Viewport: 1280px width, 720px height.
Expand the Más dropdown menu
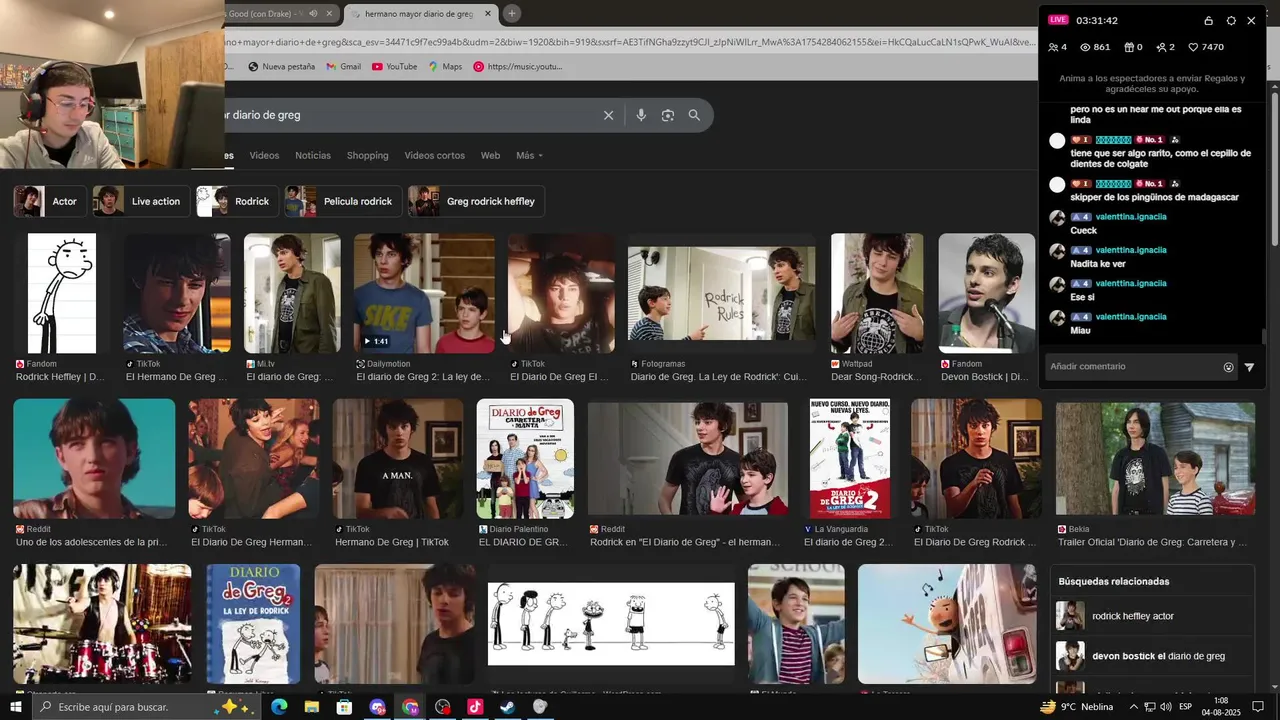pos(529,156)
